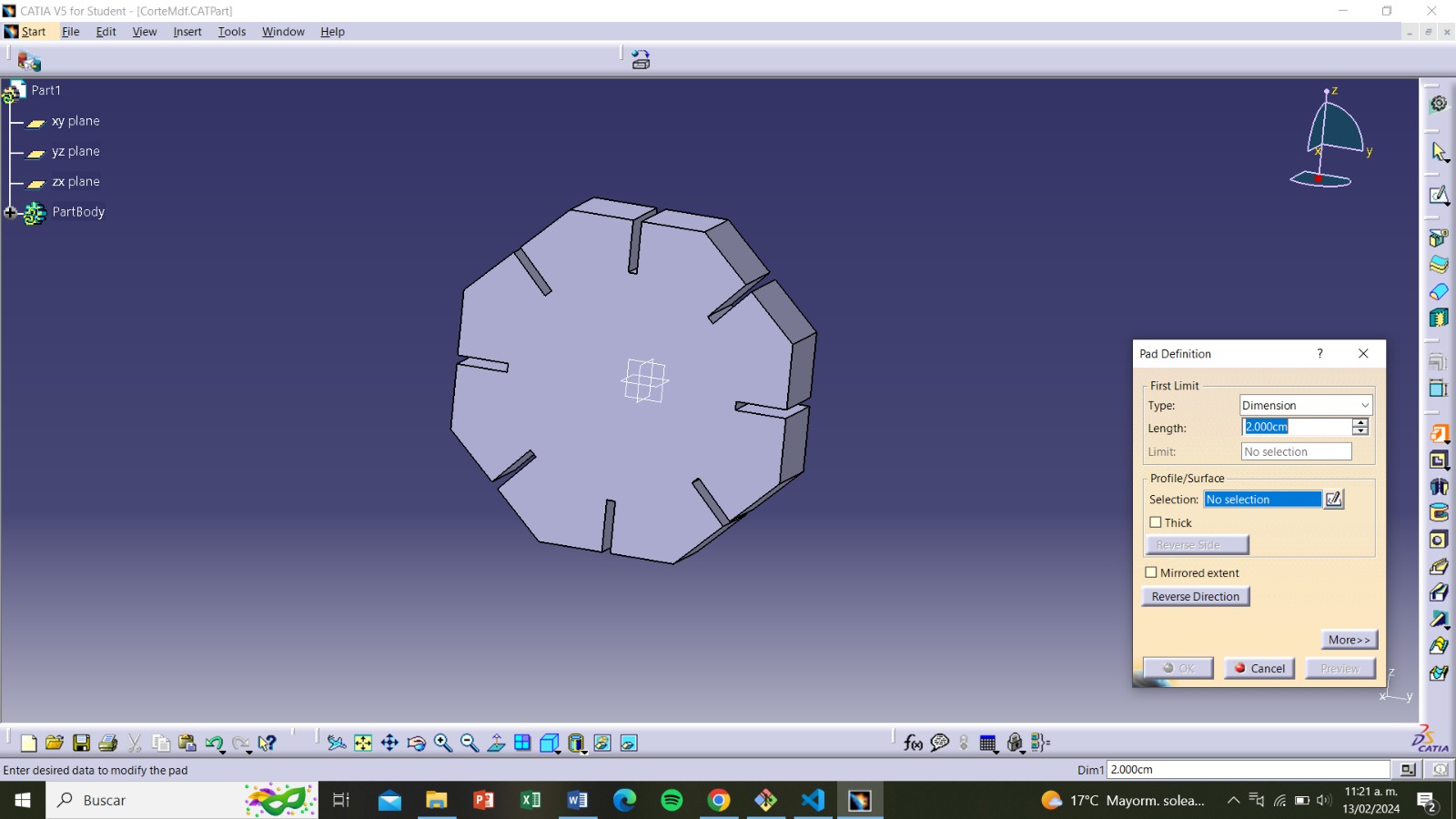Image resolution: width=1456 pixels, height=819 pixels.
Task: Increase Length with the spinner up arrow
Action: pyautogui.click(x=1360, y=422)
